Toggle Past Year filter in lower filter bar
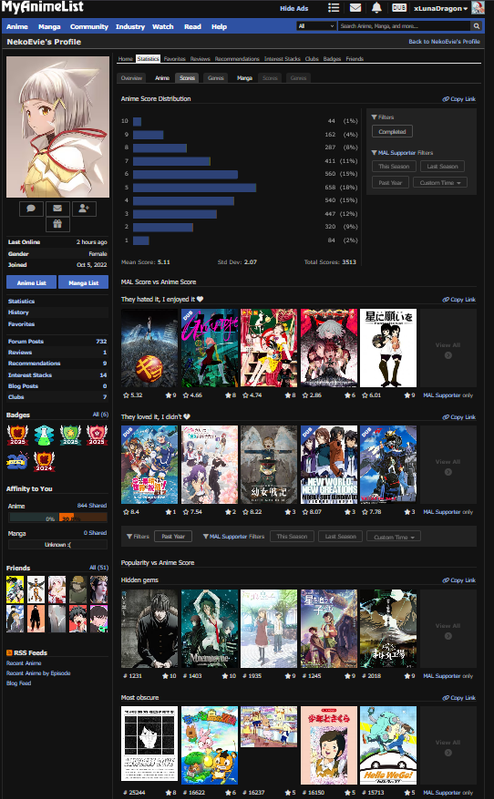Image resolution: width=494 pixels, height=799 pixels. coord(173,536)
